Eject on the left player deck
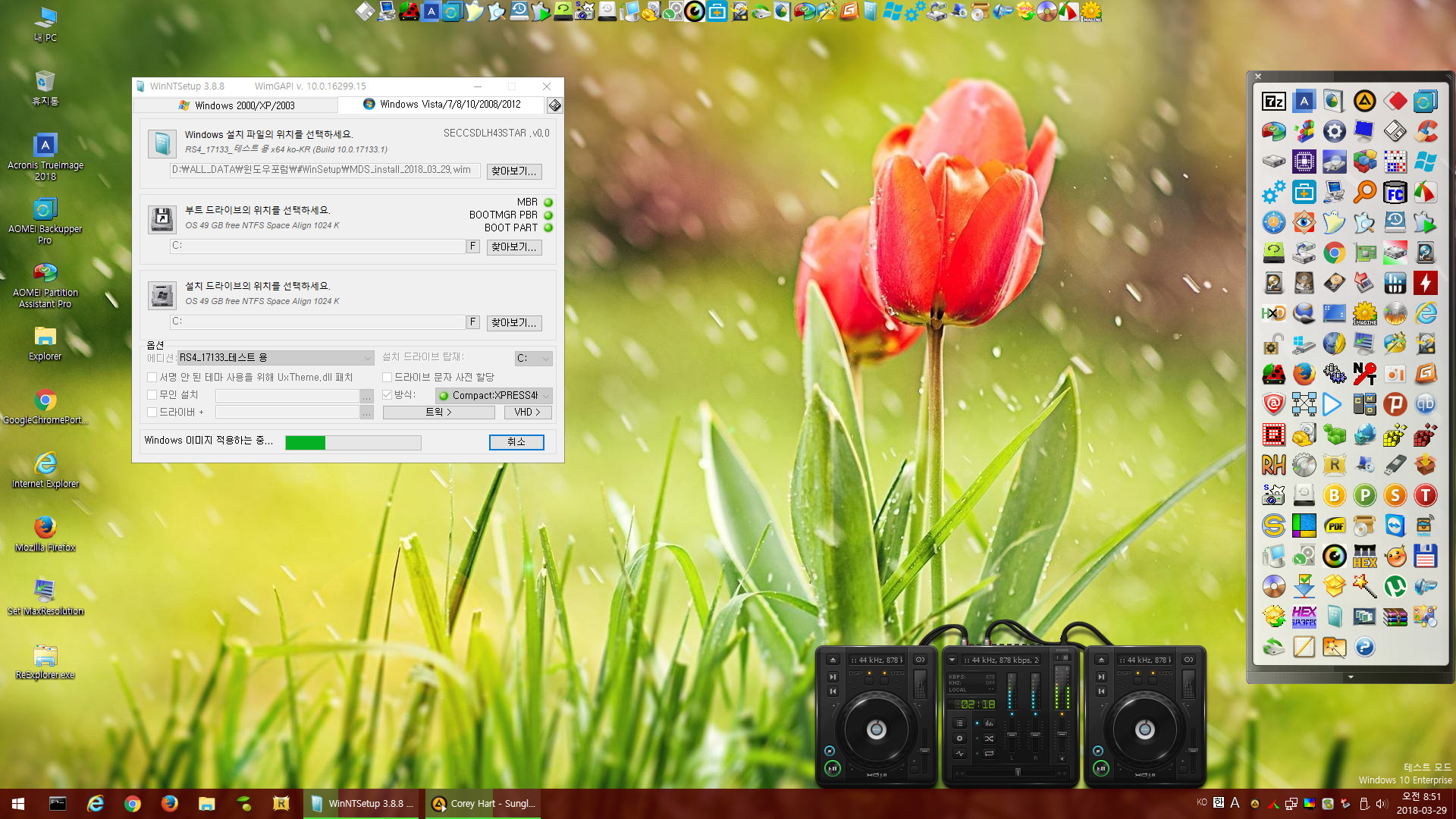Image resolution: width=1456 pixels, height=819 pixels. pos(833,660)
